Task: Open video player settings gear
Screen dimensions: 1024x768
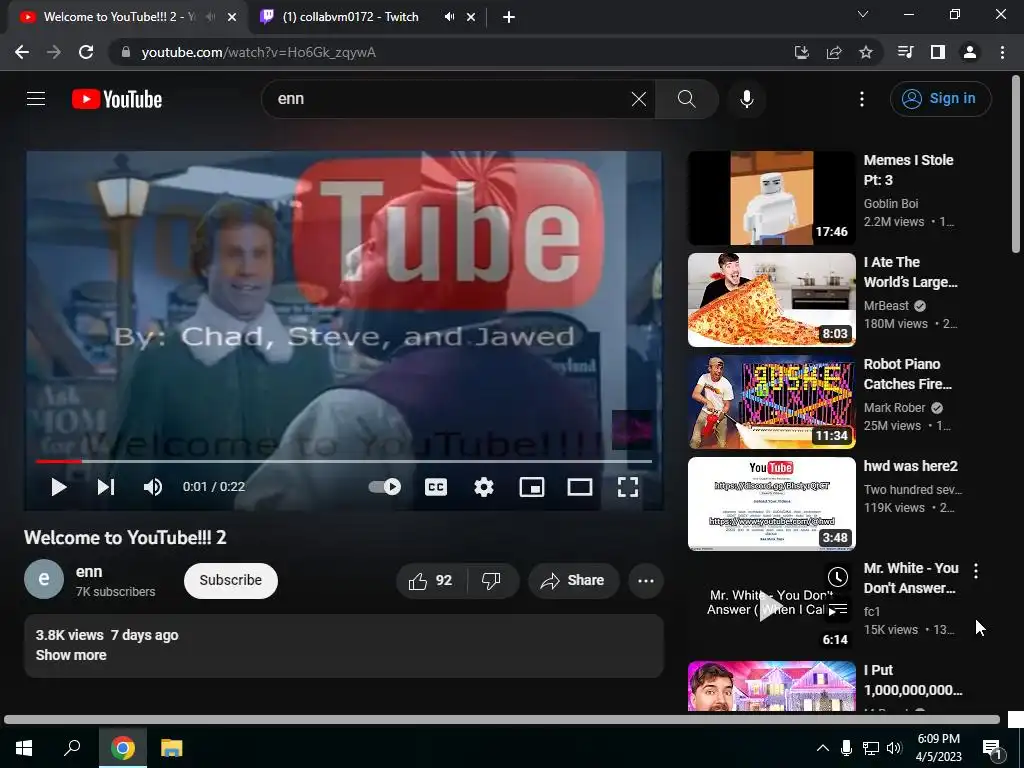Action: point(484,487)
